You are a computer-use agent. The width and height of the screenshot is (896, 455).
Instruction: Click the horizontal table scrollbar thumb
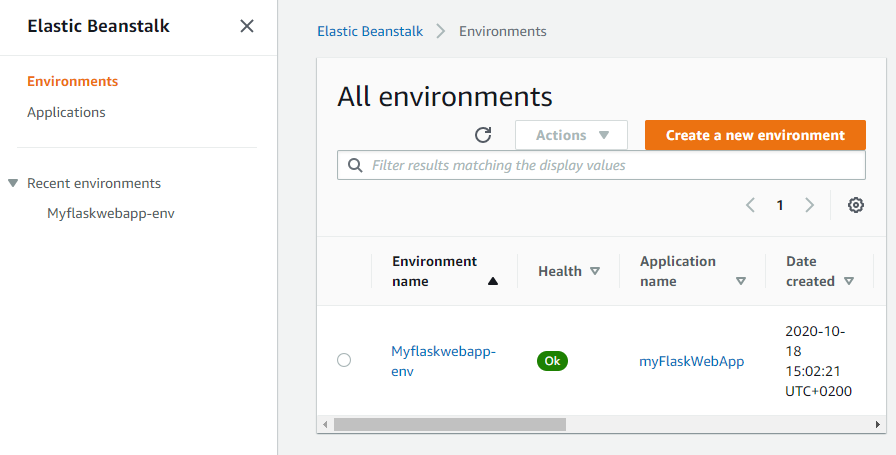[450, 424]
